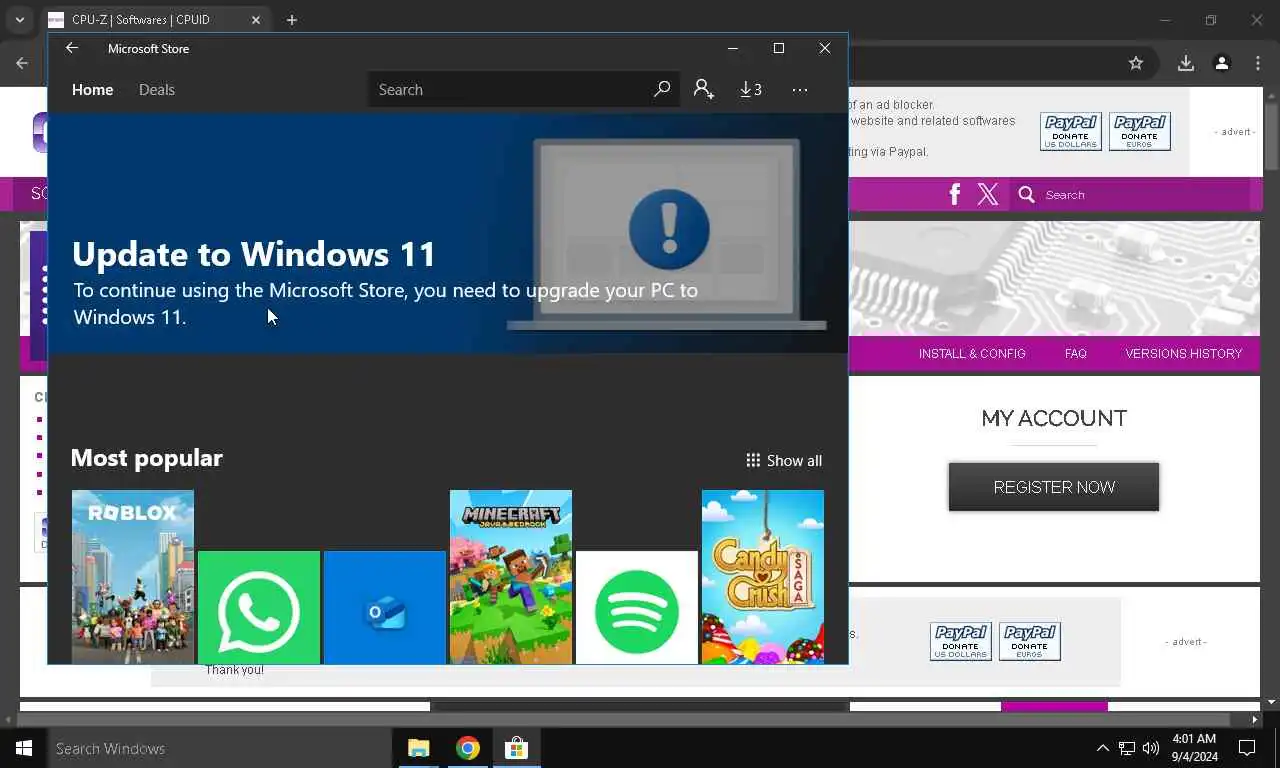
Task: Open the WhatsApp app tile
Action: click(259, 608)
